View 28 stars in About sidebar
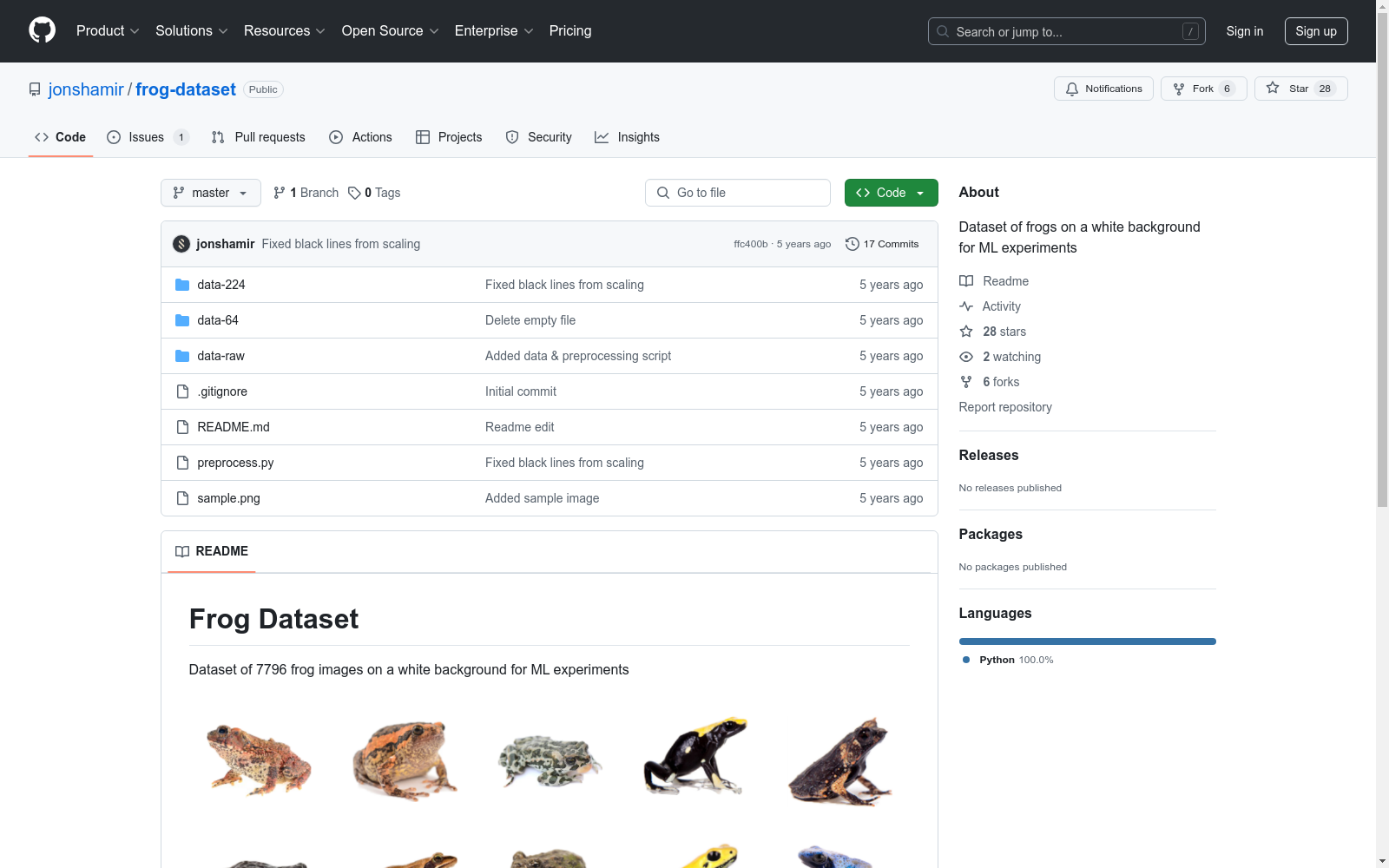This screenshot has height=868, width=1389. [x=992, y=332]
